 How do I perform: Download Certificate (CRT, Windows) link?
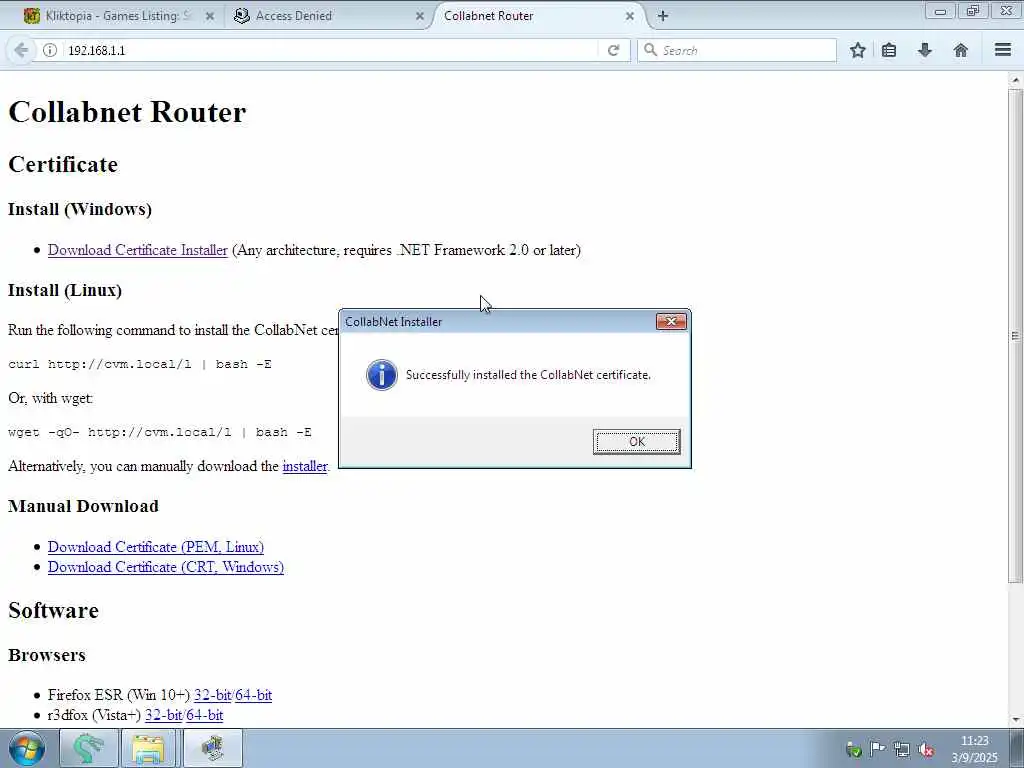[166, 567]
